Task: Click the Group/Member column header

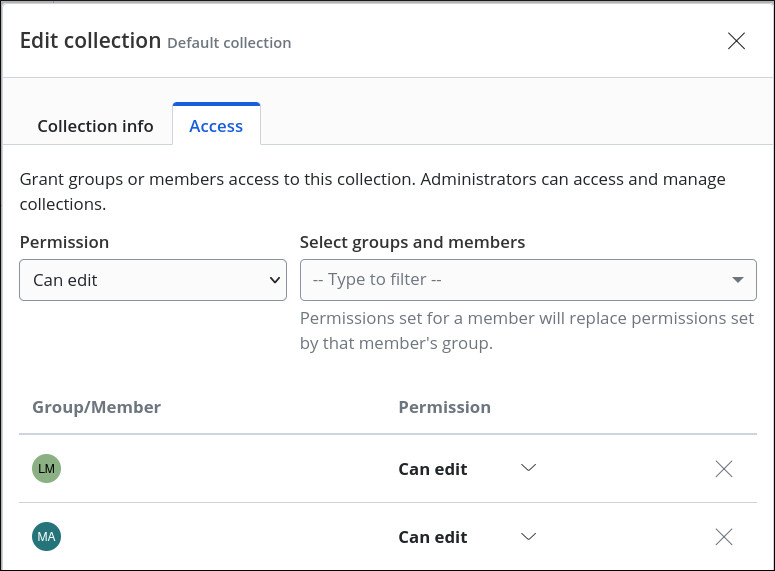Action: 96,407
